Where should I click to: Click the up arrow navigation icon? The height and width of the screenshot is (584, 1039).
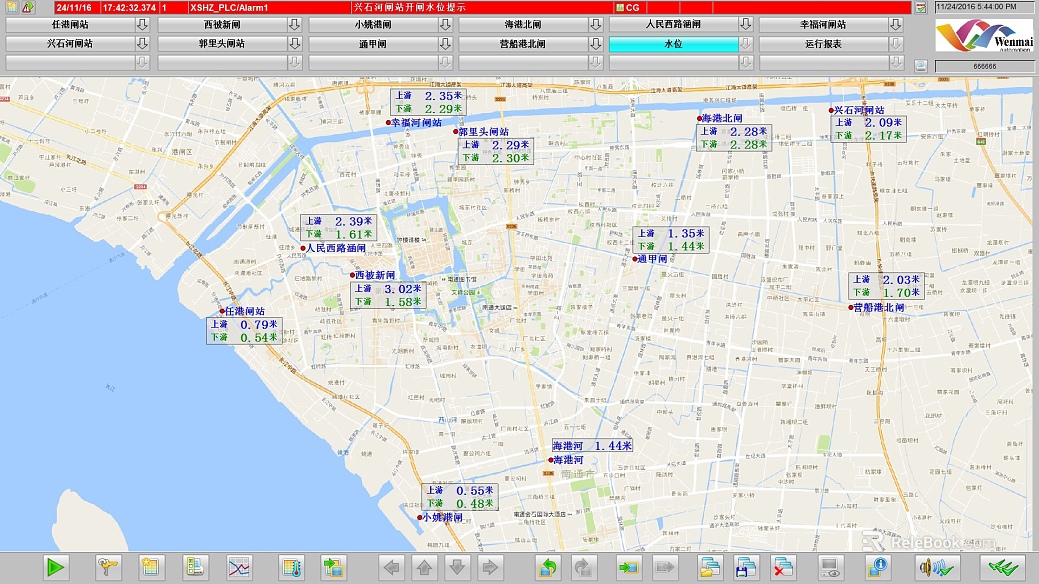pyautogui.click(x=425, y=567)
